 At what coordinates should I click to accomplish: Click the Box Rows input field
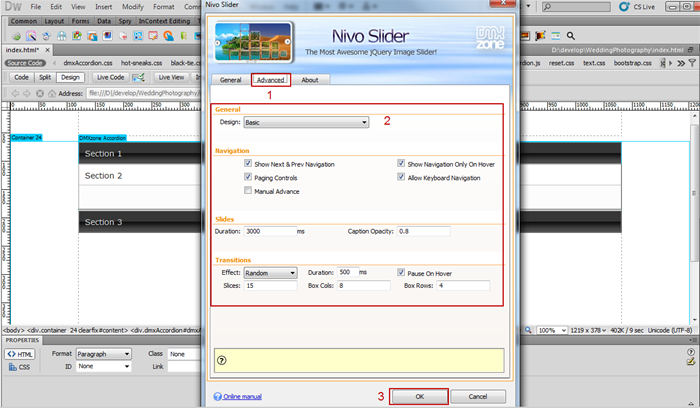[x=463, y=286]
